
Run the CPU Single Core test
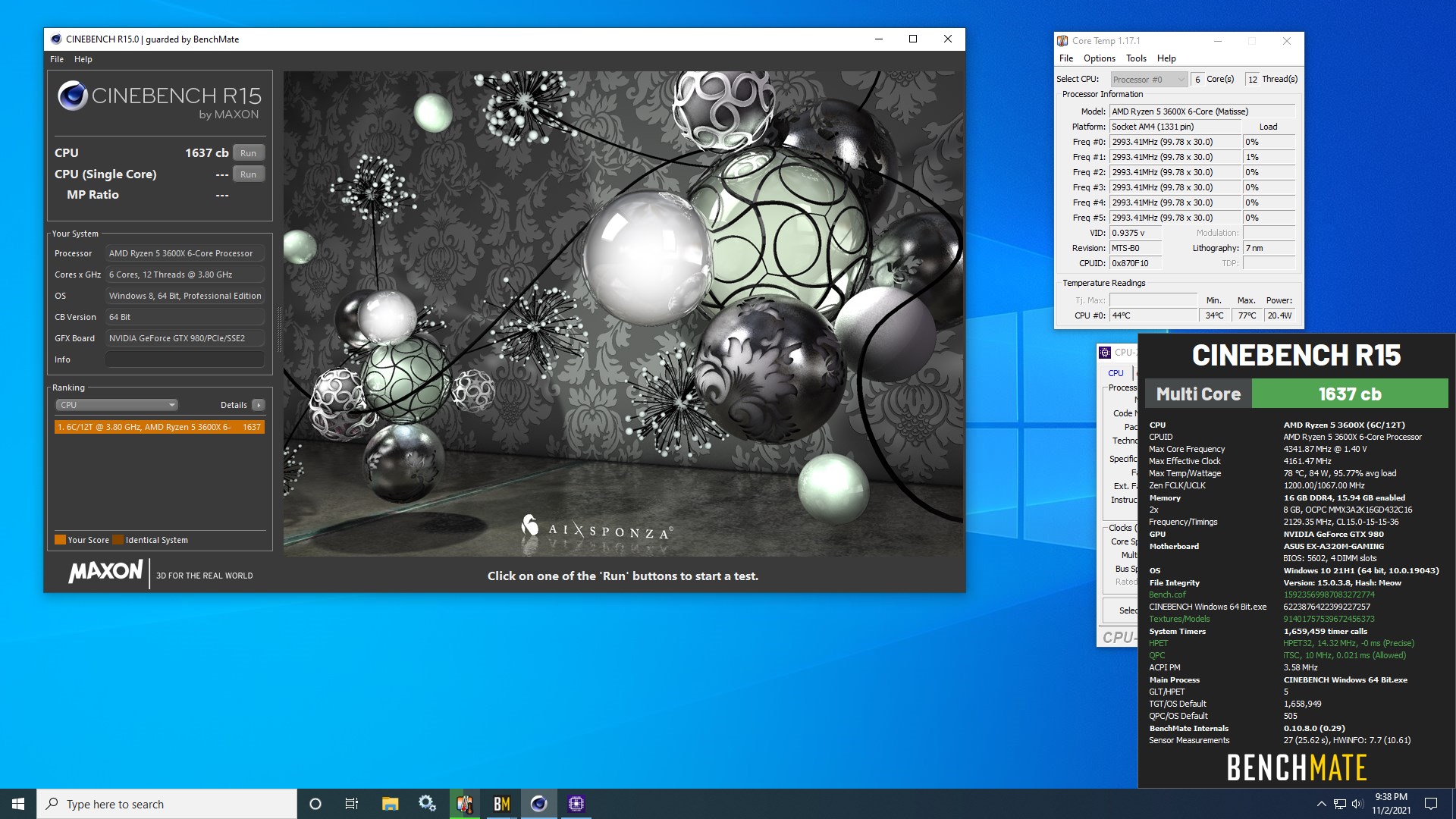(248, 174)
